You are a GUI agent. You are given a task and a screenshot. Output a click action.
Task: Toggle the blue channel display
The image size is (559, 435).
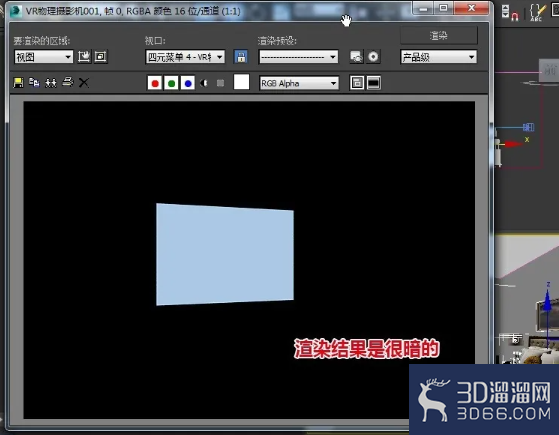tap(188, 83)
